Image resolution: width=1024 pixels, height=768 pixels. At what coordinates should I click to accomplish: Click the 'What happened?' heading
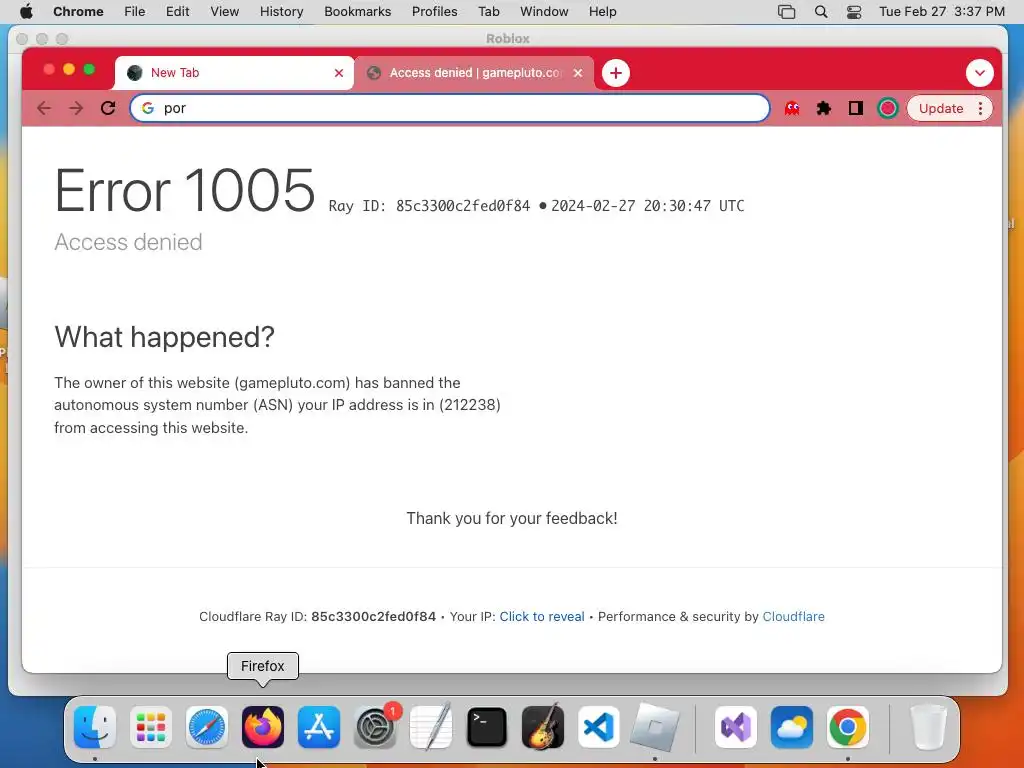pos(165,337)
